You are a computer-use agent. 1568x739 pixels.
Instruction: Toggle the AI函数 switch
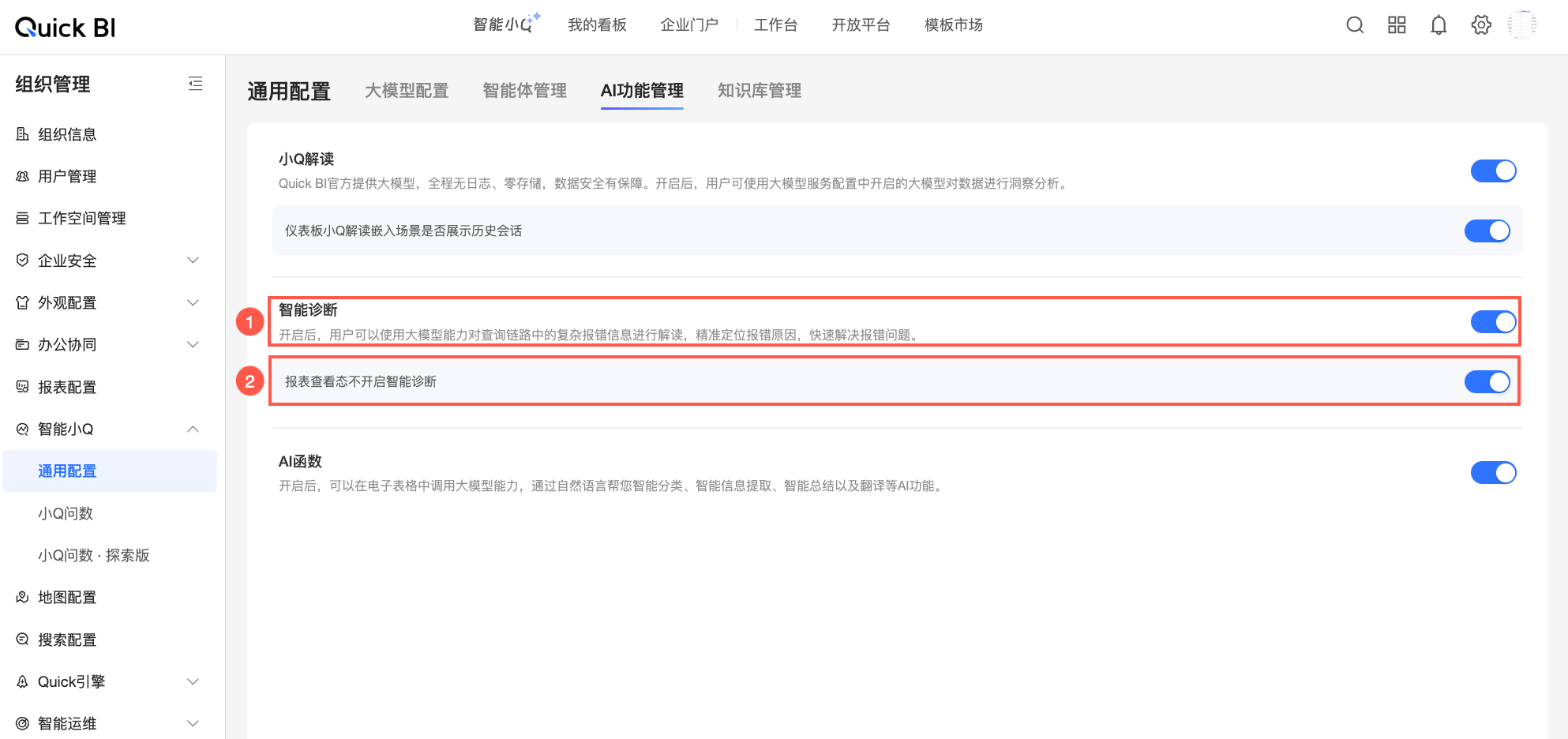click(1493, 472)
